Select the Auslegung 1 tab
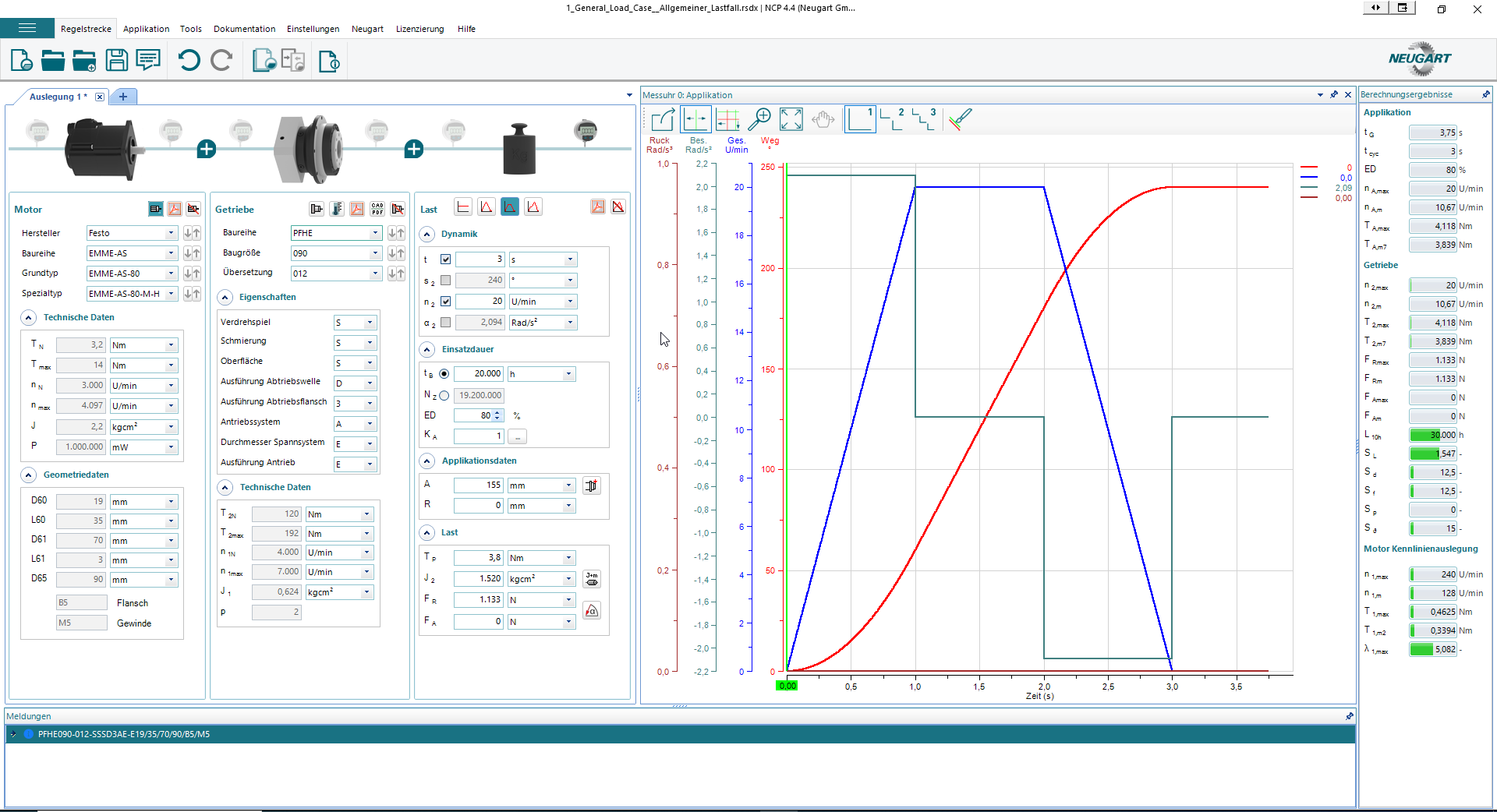Screen dimensions: 1497x812 [x=58, y=97]
